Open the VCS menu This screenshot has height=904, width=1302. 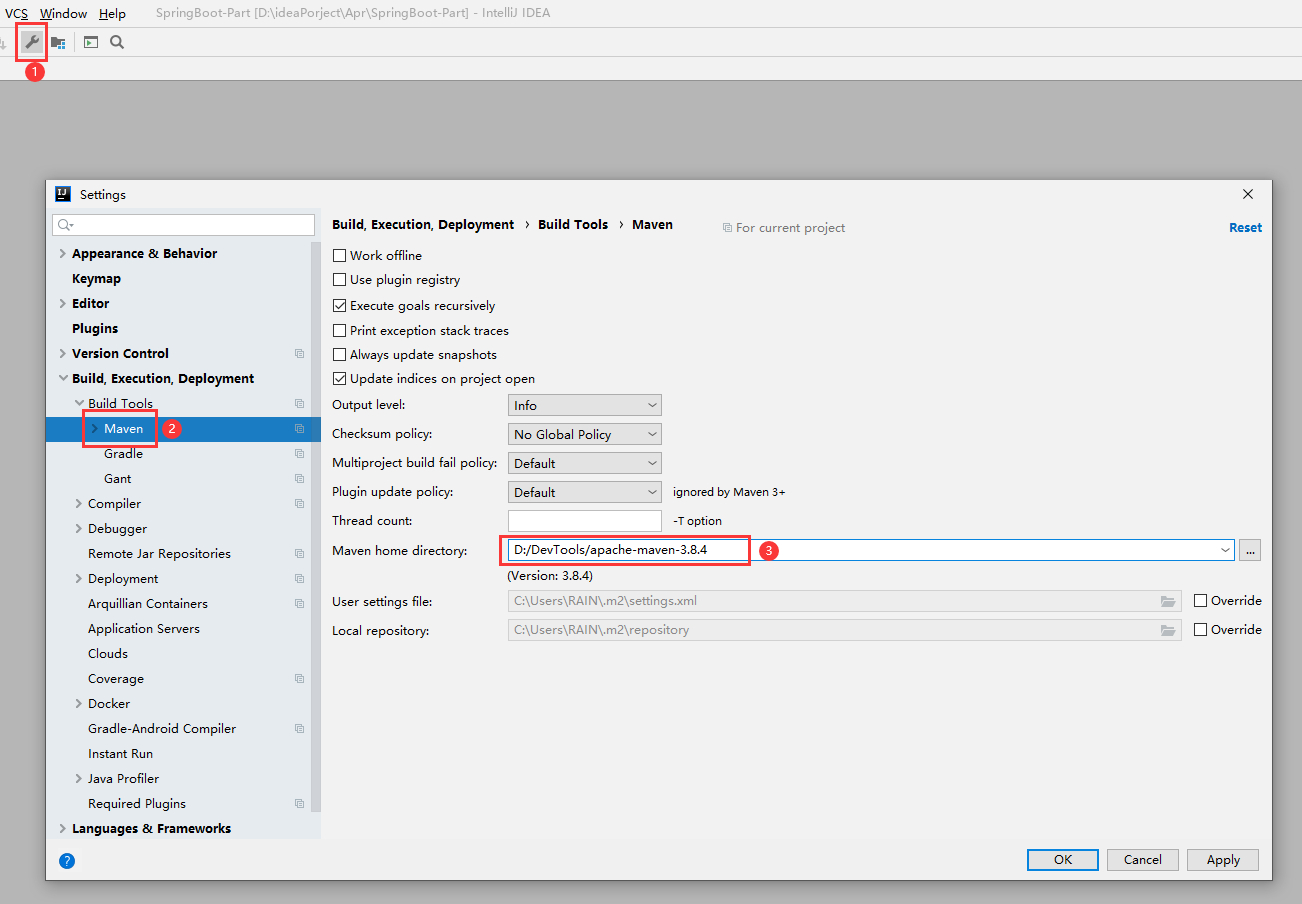point(16,13)
